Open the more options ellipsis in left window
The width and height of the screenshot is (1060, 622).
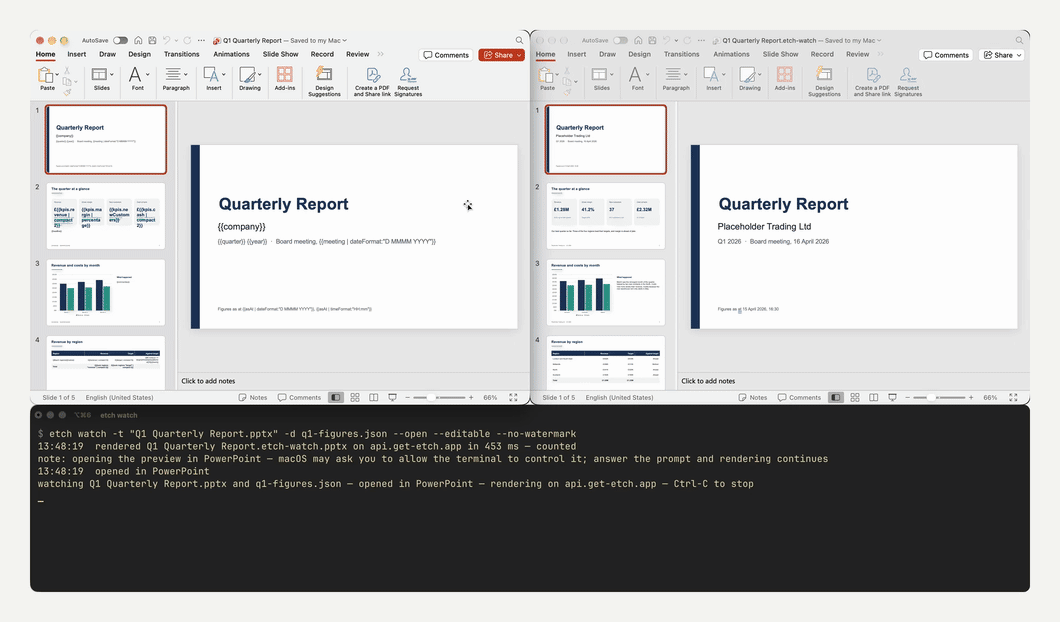click(201, 41)
